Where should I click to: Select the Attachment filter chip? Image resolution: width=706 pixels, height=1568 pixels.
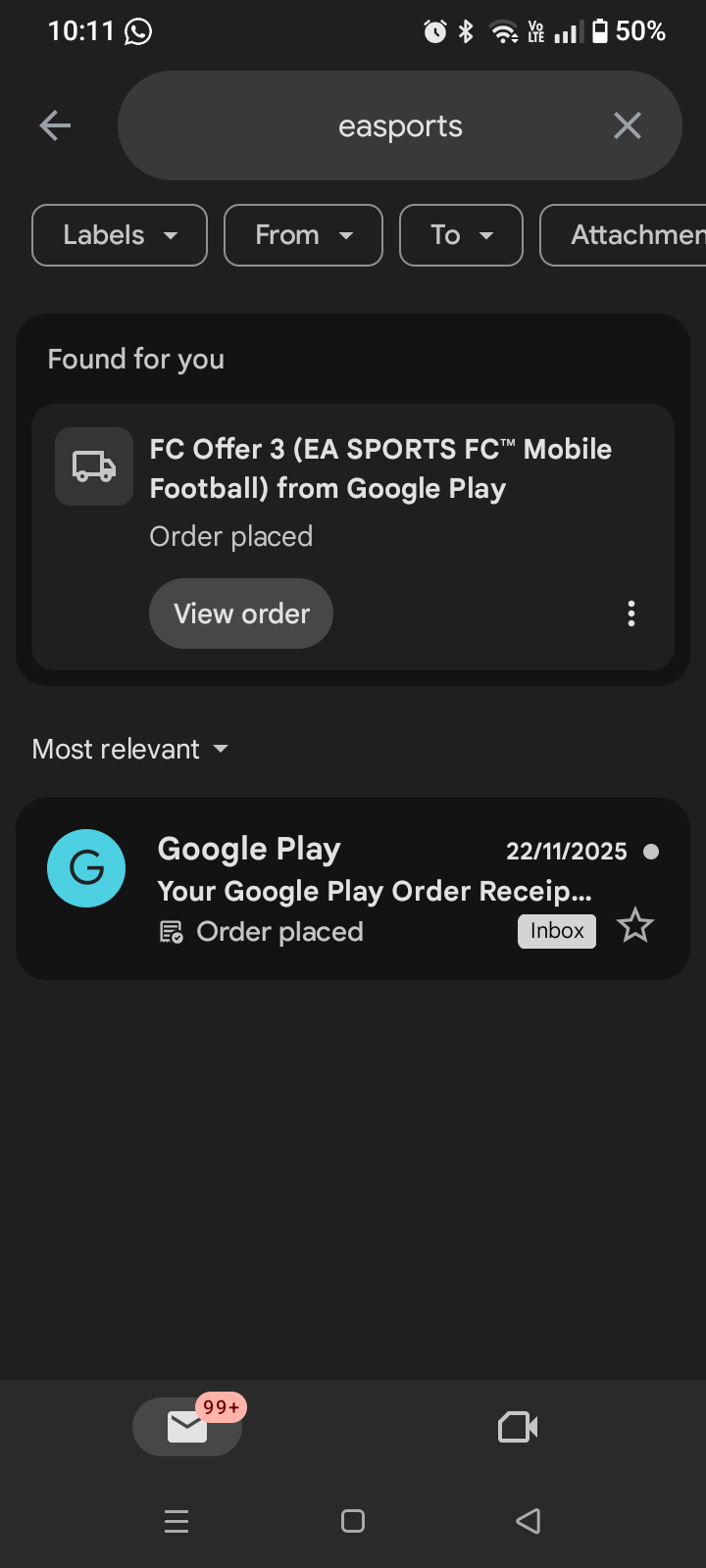(628, 235)
